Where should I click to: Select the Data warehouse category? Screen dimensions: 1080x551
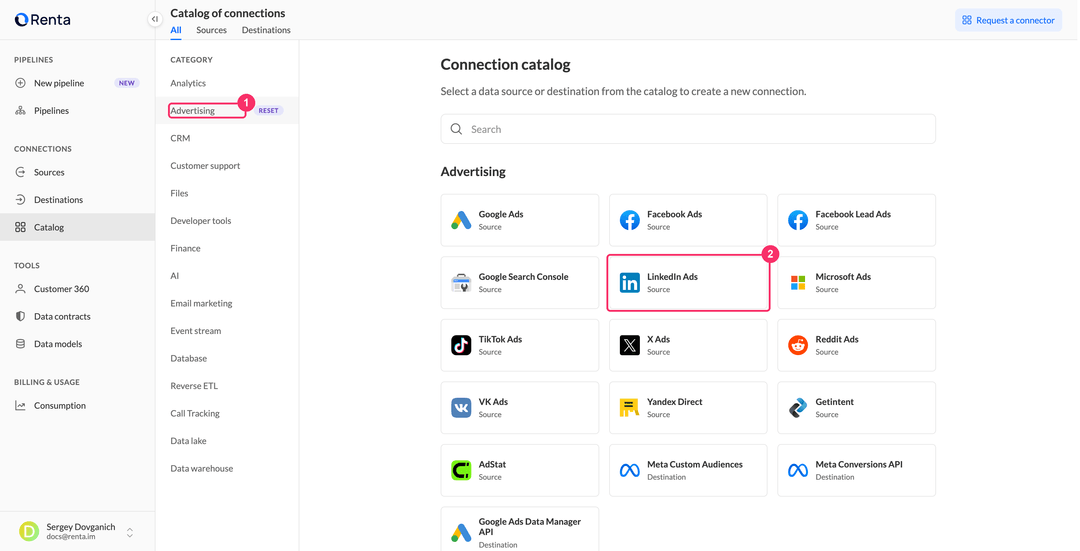tap(202, 468)
